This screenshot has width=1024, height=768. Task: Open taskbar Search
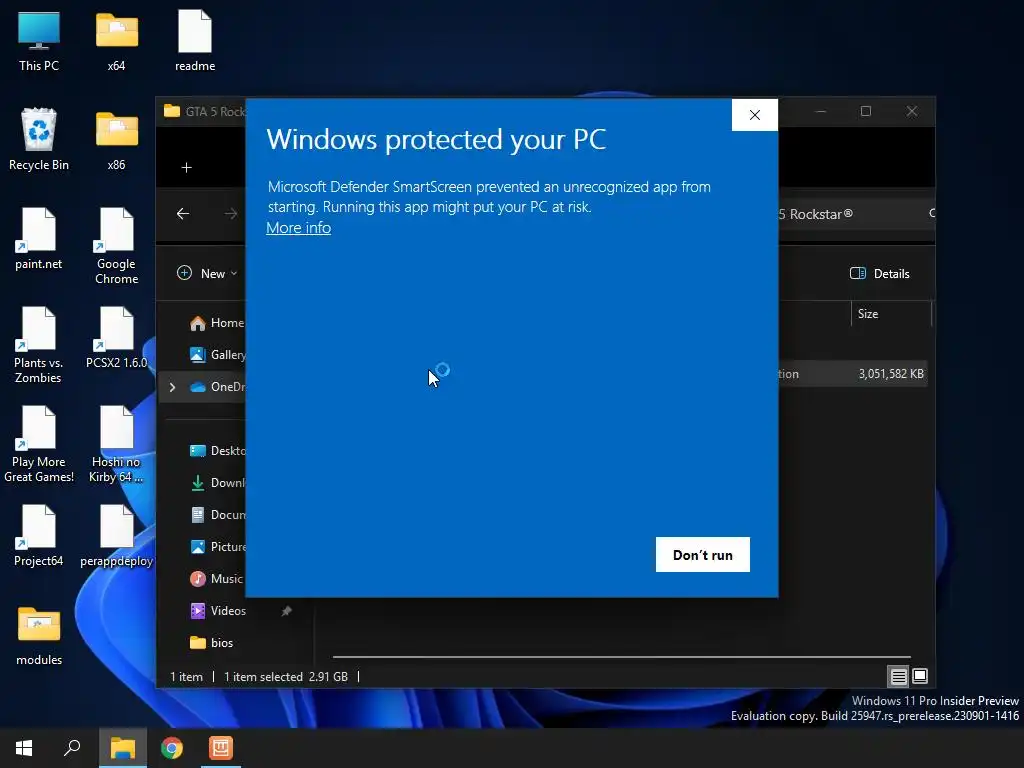[72, 748]
